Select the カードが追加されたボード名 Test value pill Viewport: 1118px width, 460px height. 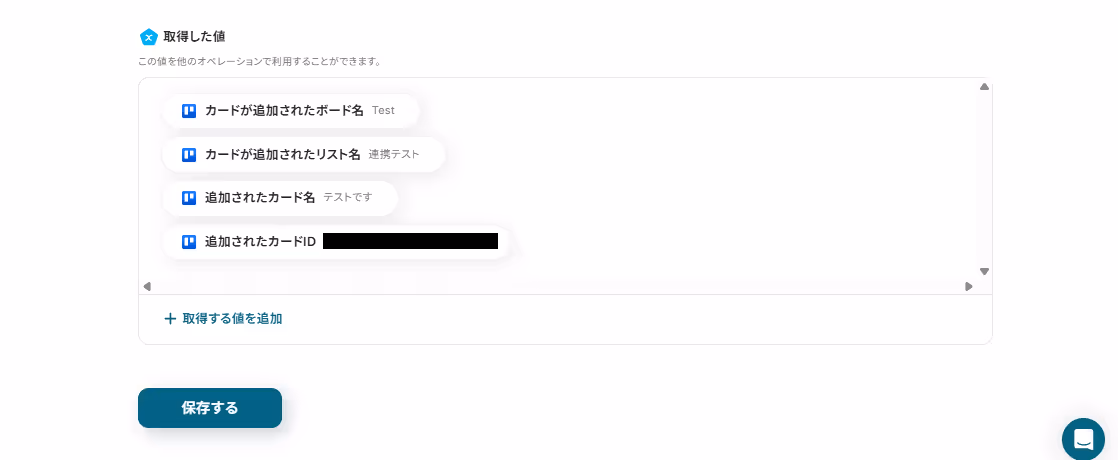coord(291,111)
